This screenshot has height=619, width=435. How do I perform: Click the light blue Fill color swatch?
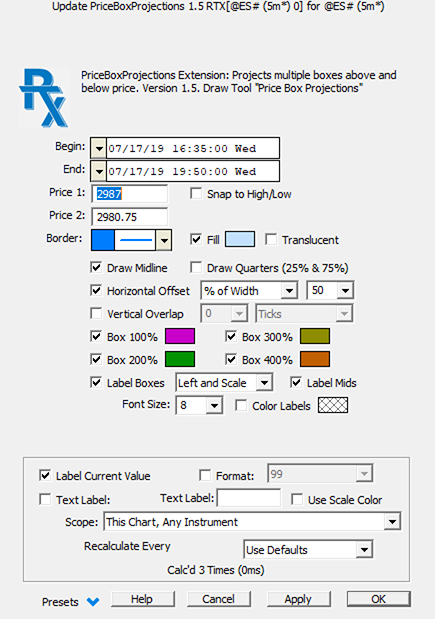tap(240, 239)
